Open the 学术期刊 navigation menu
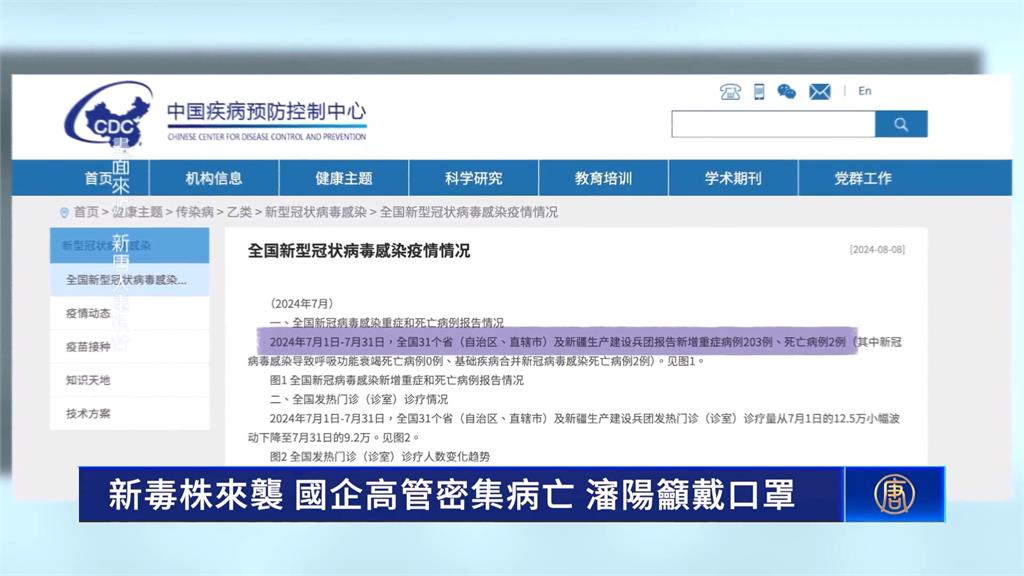 733,178
